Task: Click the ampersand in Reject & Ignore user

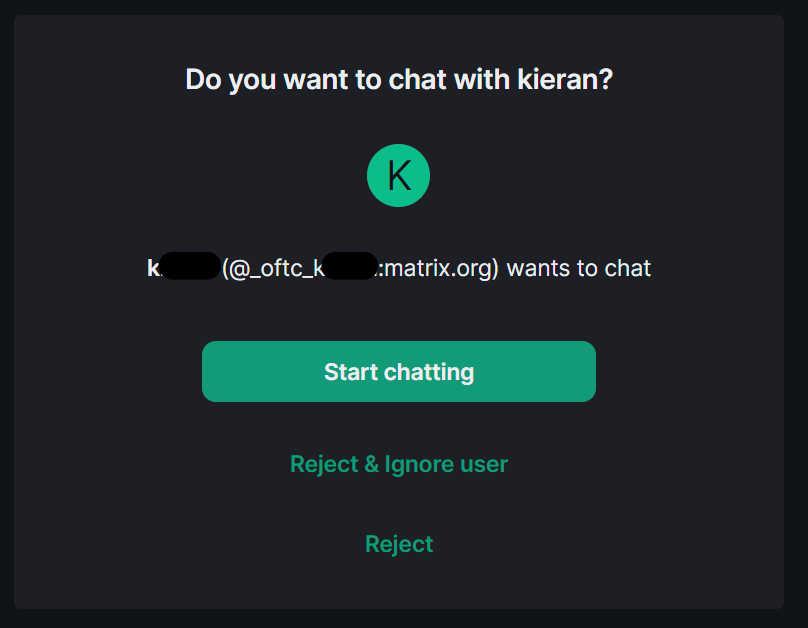Action: click(x=372, y=464)
